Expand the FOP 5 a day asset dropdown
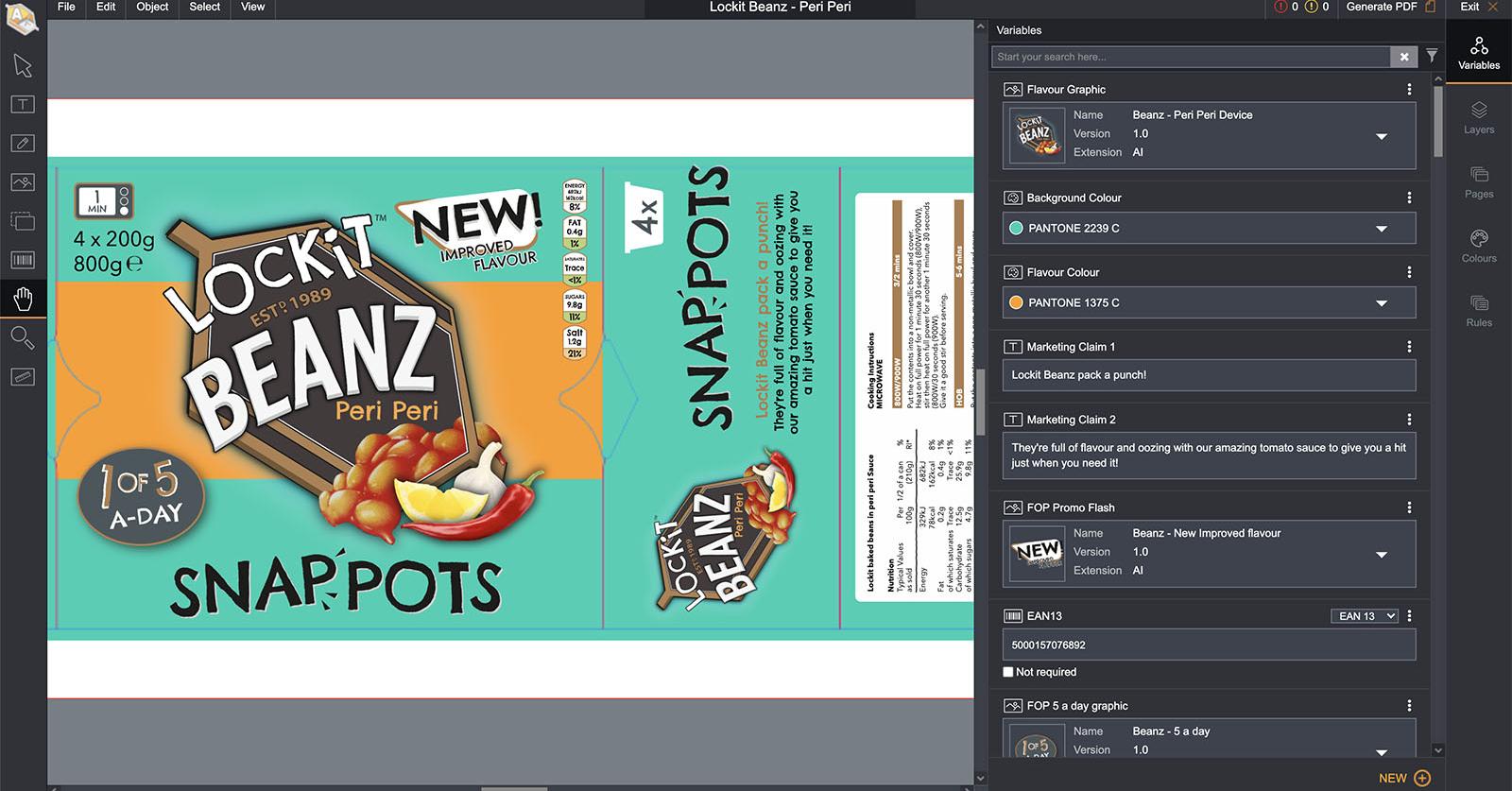 tap(1382, 753)
